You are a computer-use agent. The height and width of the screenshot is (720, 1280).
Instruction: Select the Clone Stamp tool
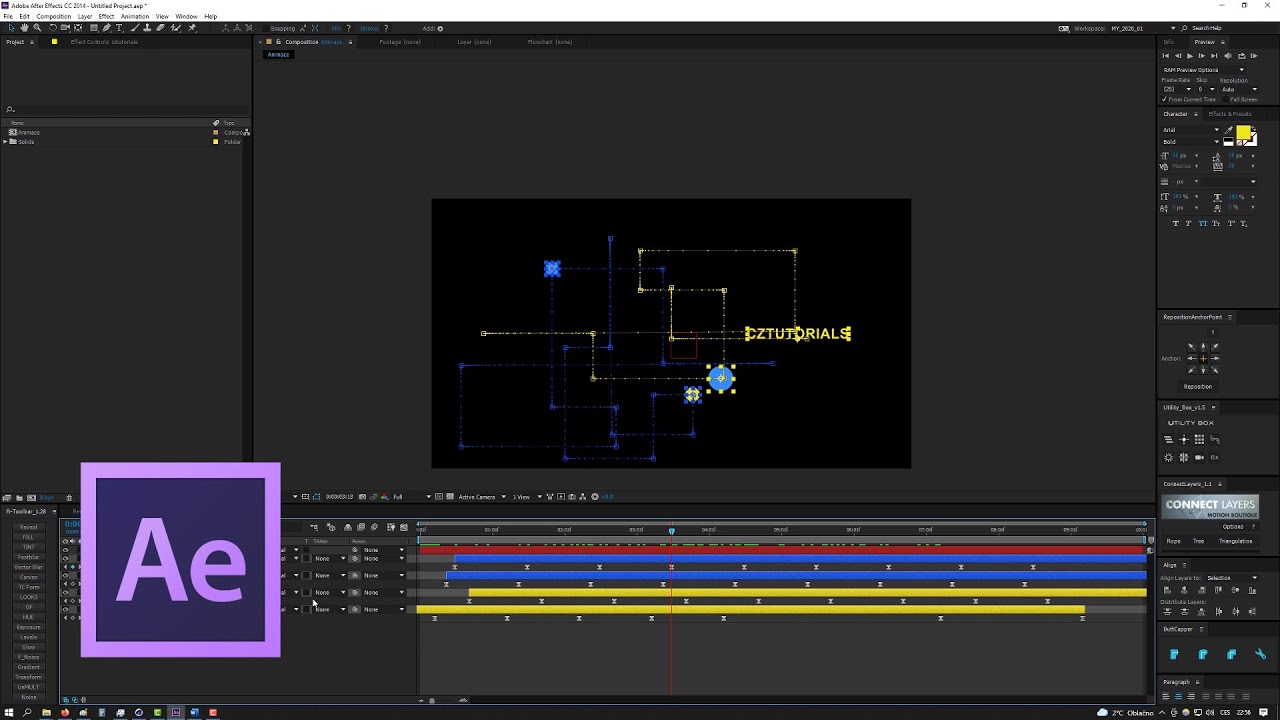[x=147, y=28]
